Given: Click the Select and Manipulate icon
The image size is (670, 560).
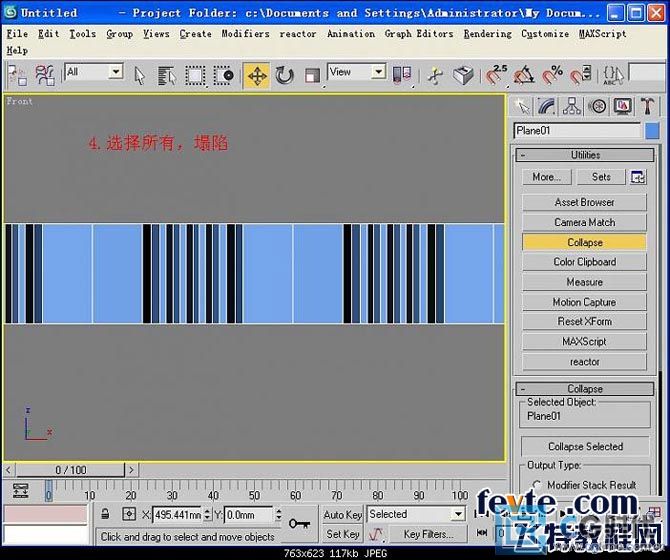Looking at the screenshot, I should pyautogui.click(x=435, y=76).
